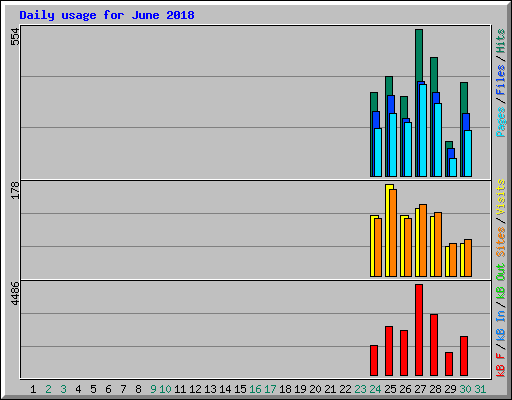The image size is (512, 400).
Task: Click the blue "Files" legend label
Action: click(x=501, y=80)
